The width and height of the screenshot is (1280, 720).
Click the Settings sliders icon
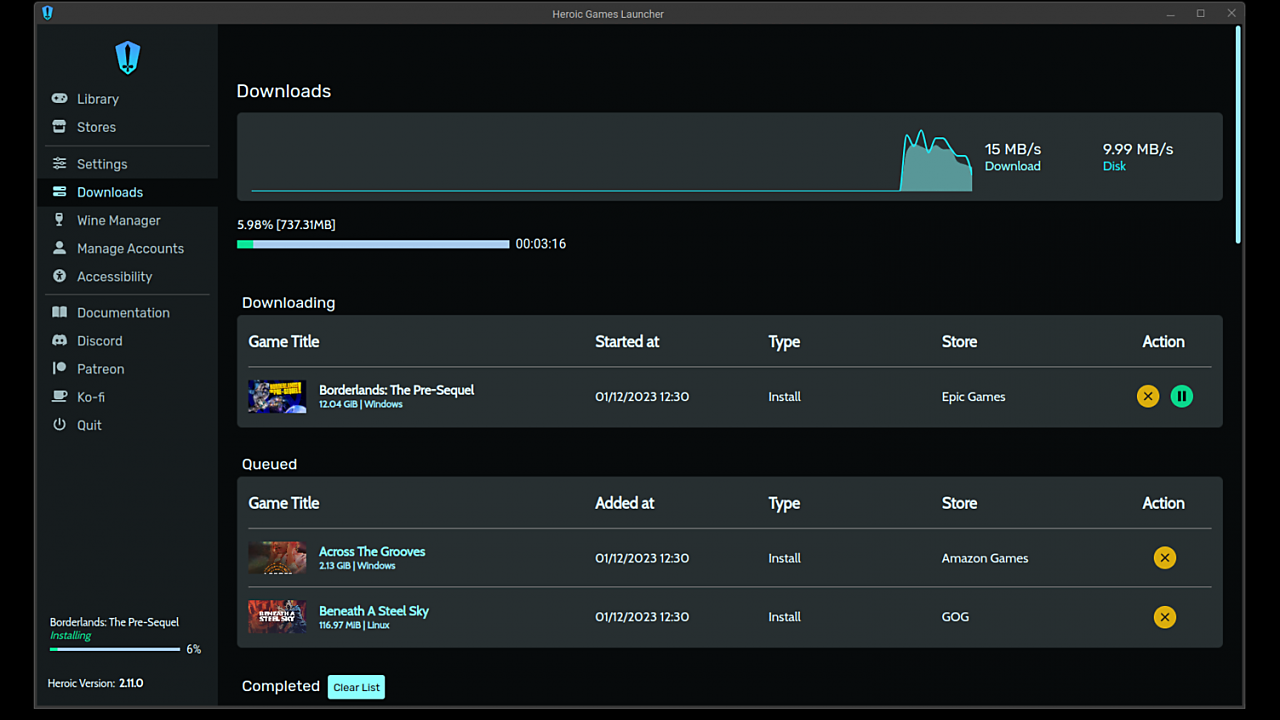click(x=59, y=163)
